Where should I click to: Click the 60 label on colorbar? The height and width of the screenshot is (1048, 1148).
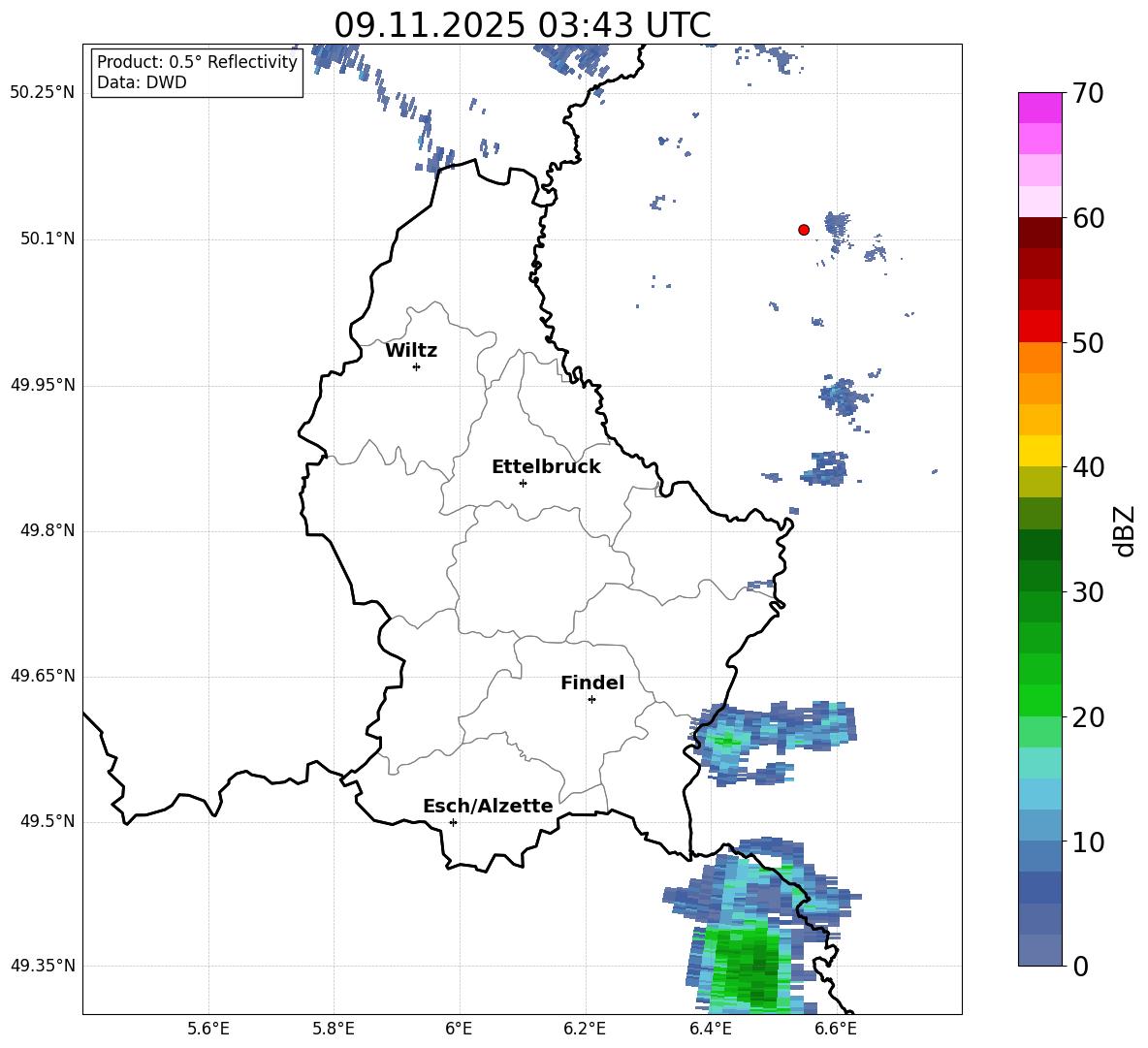(x=1087, y=218)
